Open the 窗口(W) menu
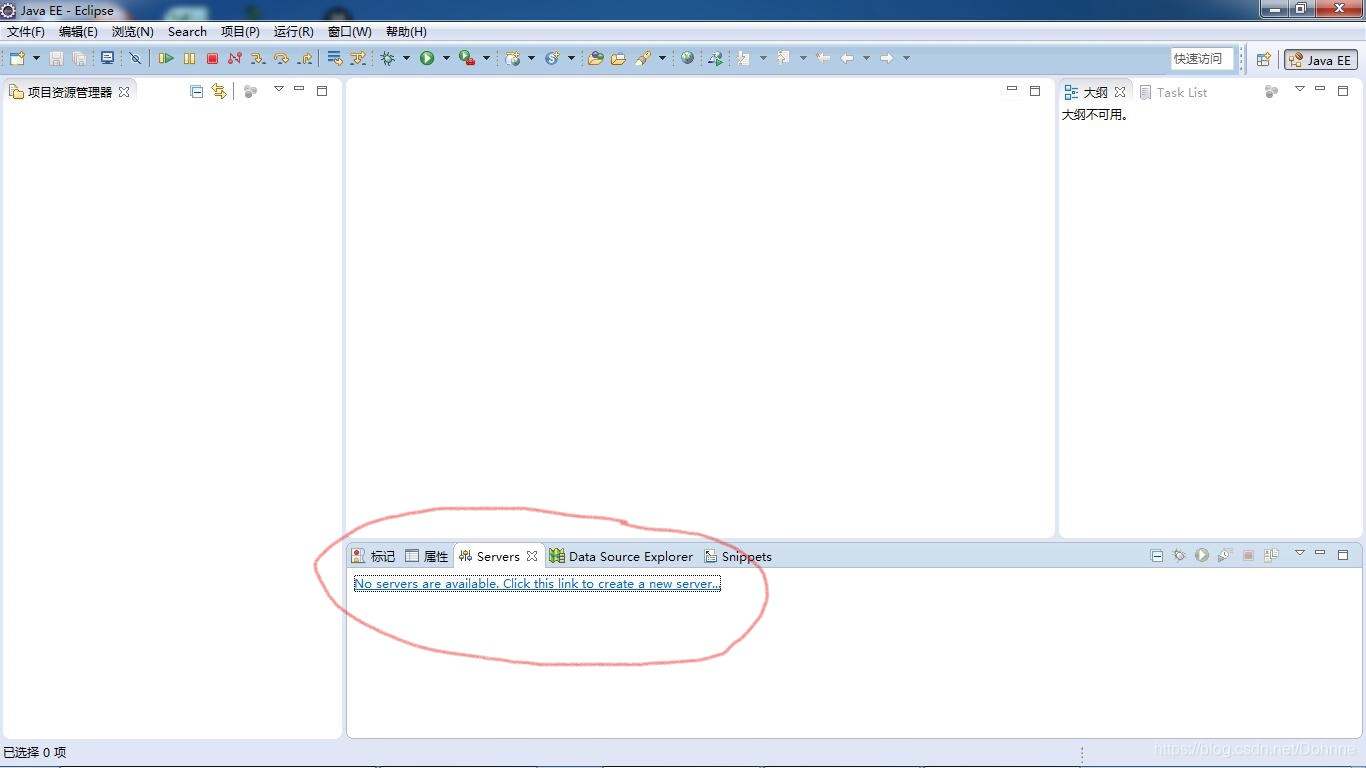This screenshot has width=1366, height=768. 350,32
